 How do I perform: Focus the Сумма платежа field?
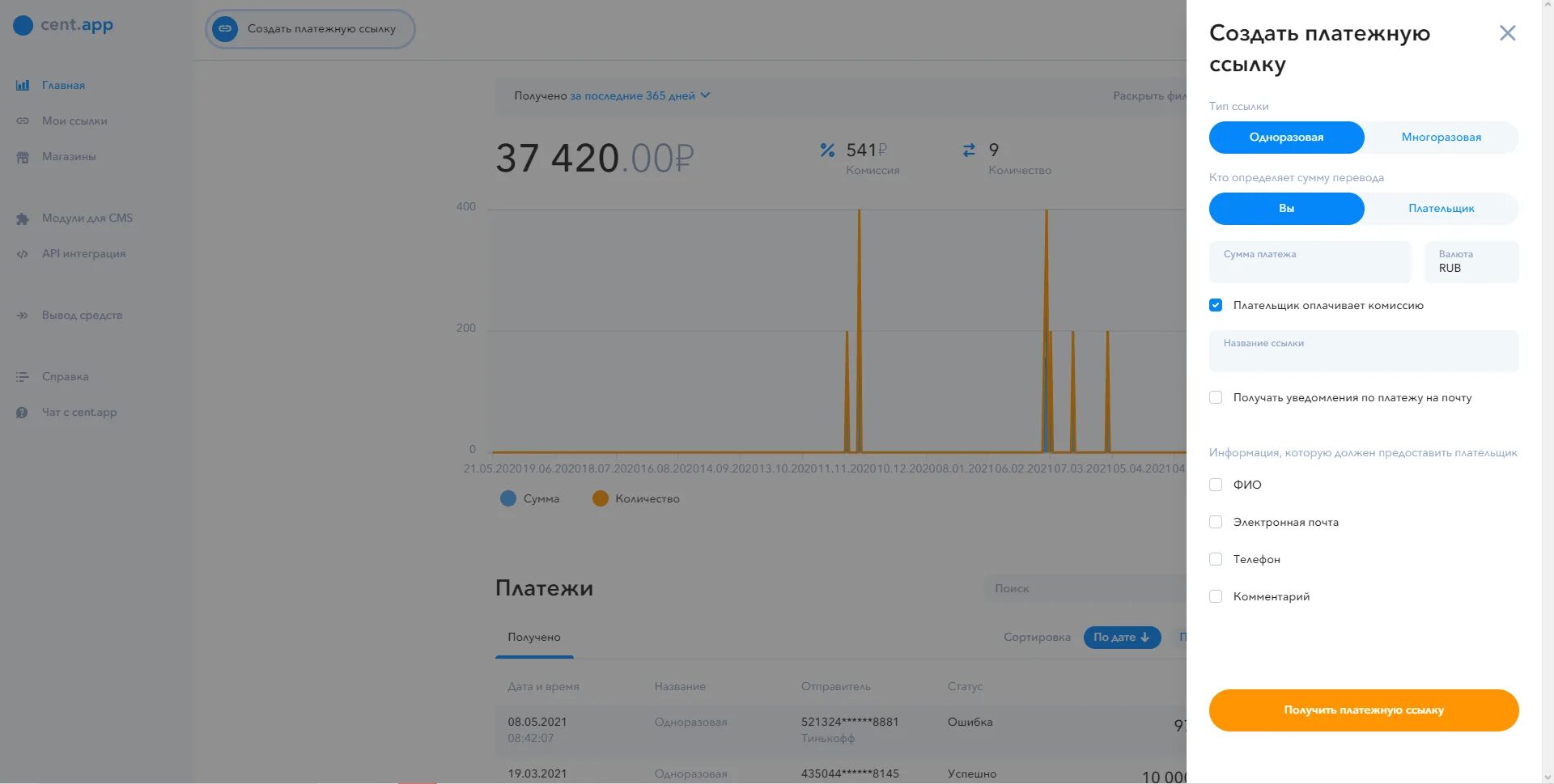pos(1310,262)
